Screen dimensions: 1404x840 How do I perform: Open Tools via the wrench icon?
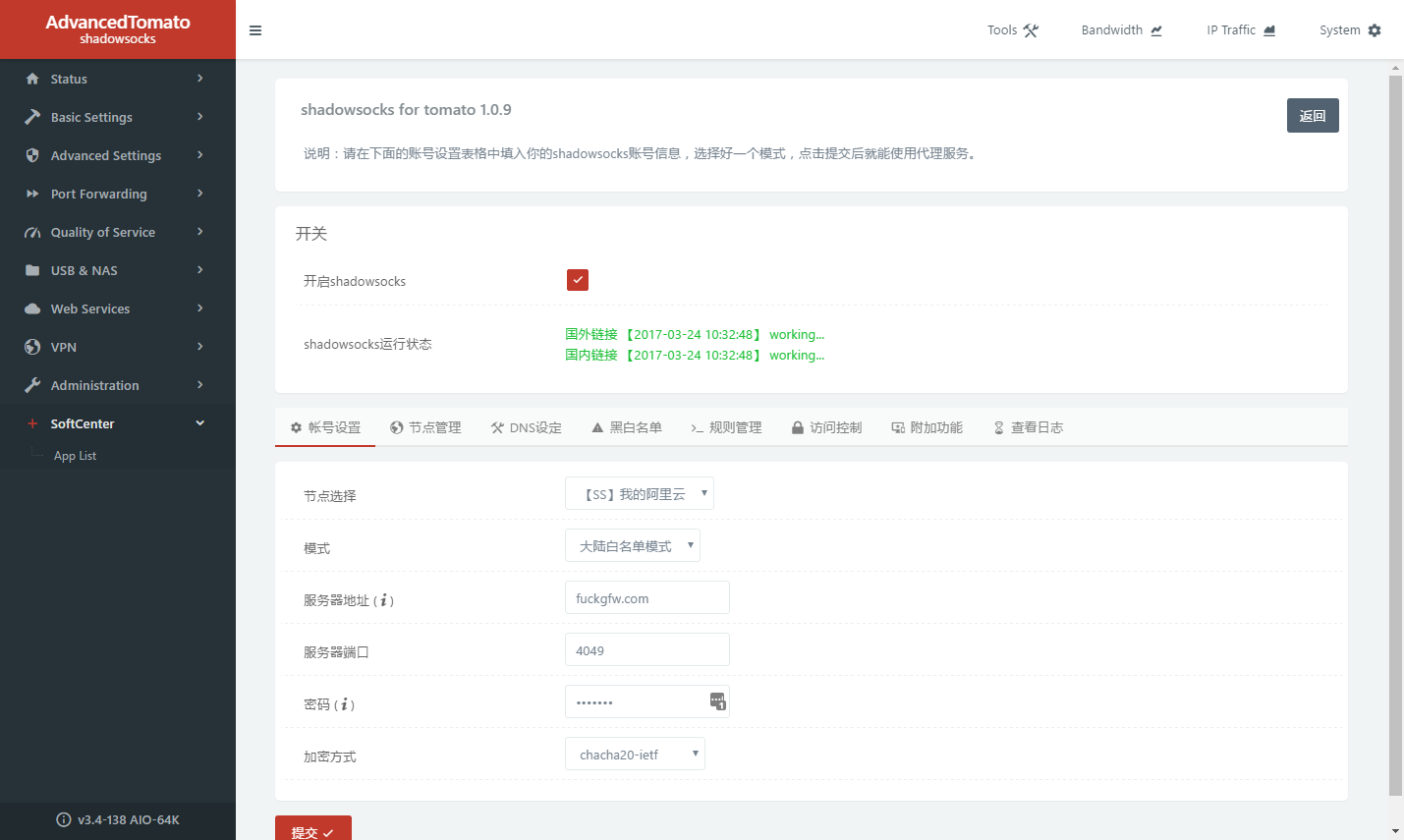click(x=1031, y=30)
